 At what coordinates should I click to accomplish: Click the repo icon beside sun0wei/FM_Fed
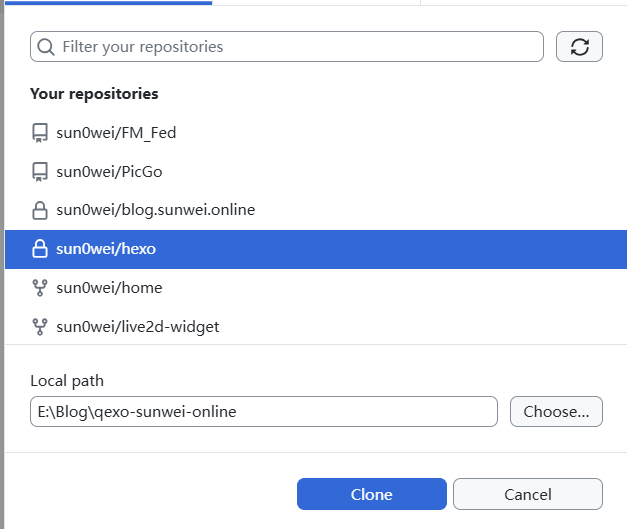[x=40, y=133]
